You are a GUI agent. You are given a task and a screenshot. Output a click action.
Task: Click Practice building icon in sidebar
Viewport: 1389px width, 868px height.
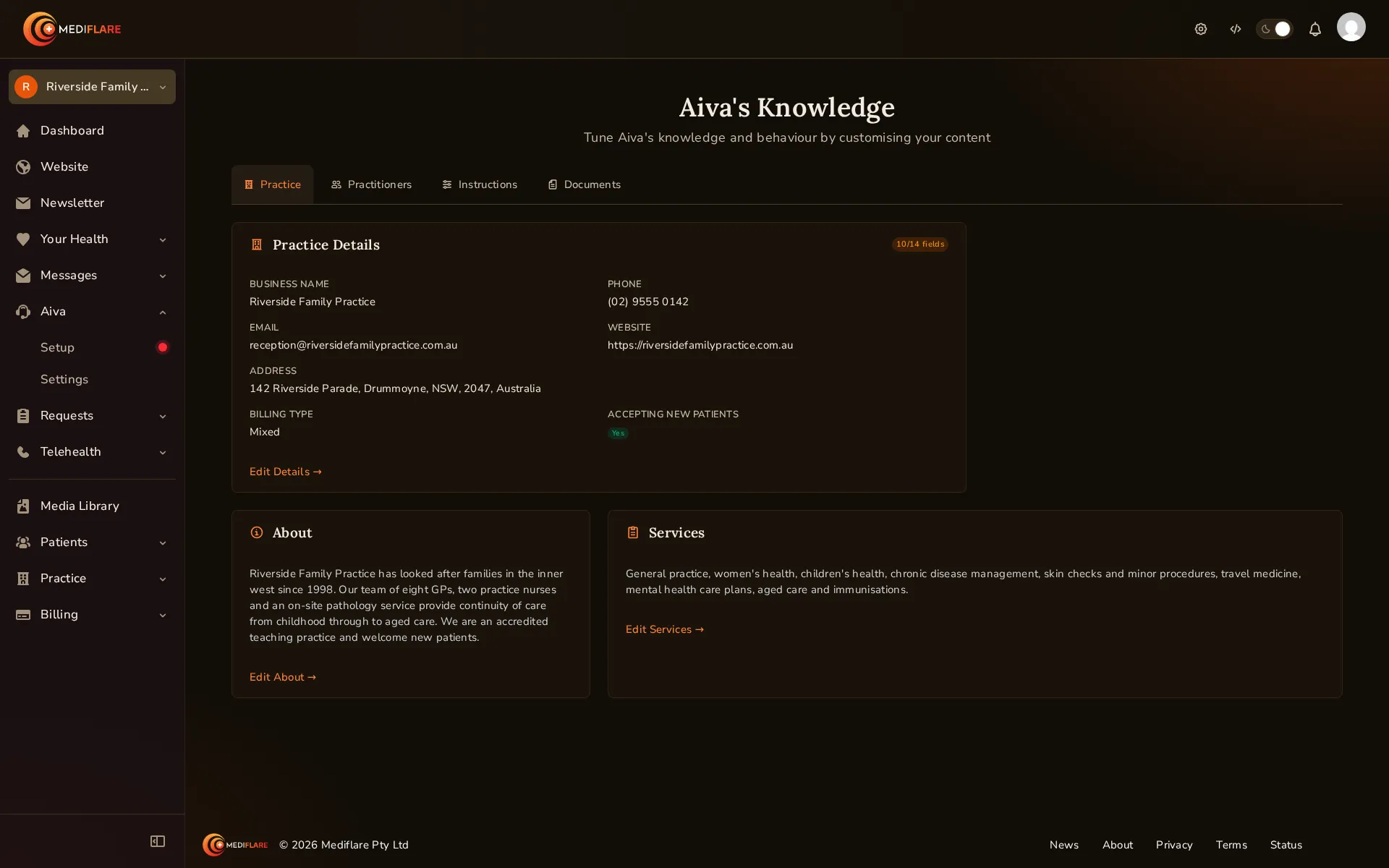click(x=23, y=579)
